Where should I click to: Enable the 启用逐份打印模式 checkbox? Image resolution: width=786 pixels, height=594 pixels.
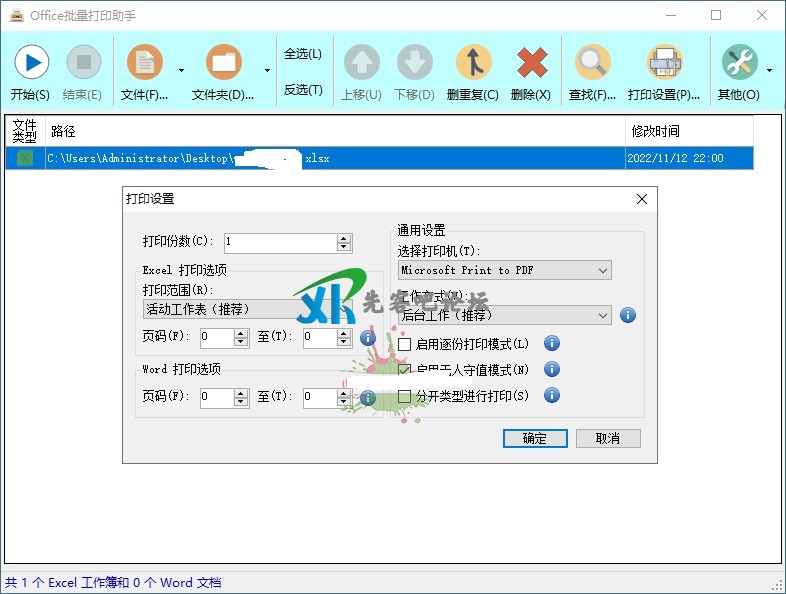(x=405, y=344)
